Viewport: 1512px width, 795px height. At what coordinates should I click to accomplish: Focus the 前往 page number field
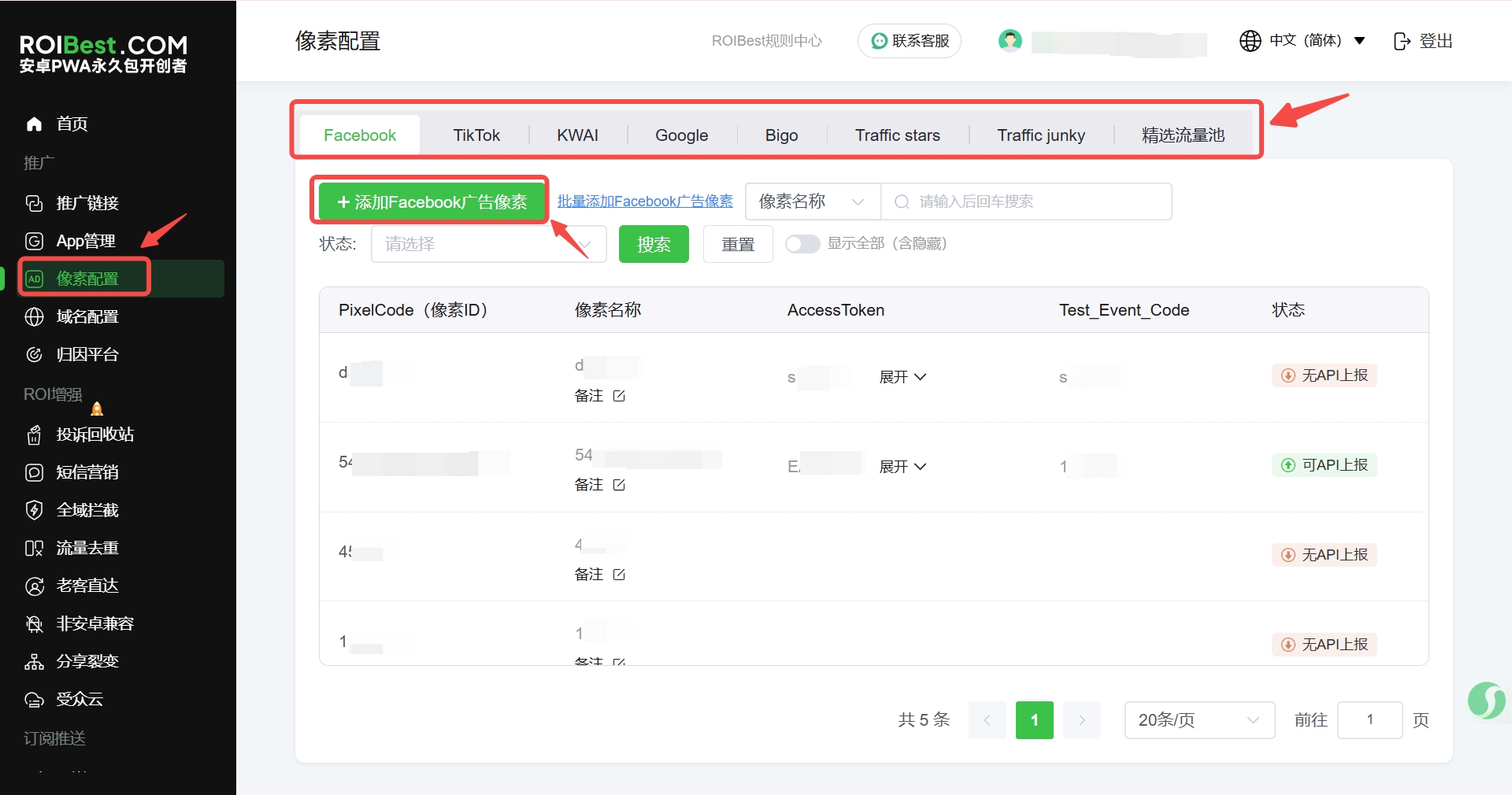[x=1370, y=720]
